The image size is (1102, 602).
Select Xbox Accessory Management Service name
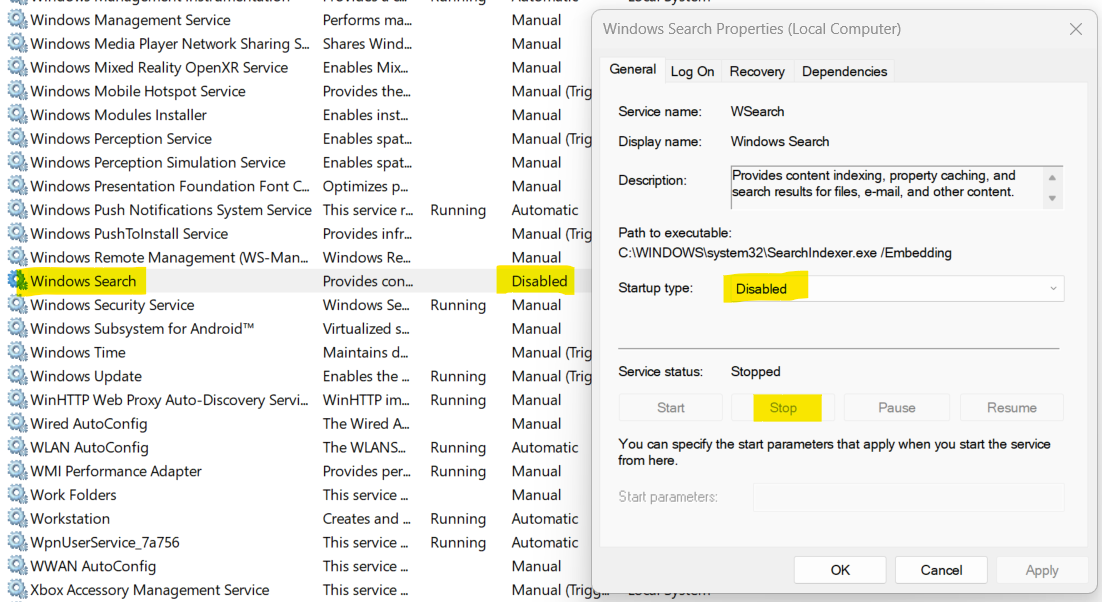pyautogui.click(x=150, y=589)
